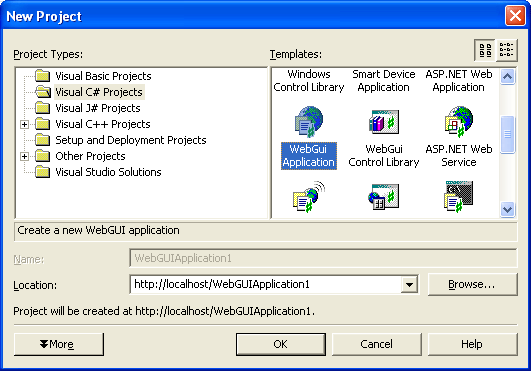The image size is (531, 371).
Task: Choose the console application template icon
Action: (459, 197)
